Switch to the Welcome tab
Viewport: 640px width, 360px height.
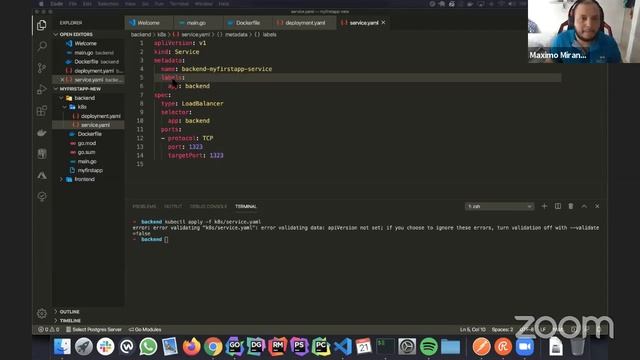tap(149, 23)
